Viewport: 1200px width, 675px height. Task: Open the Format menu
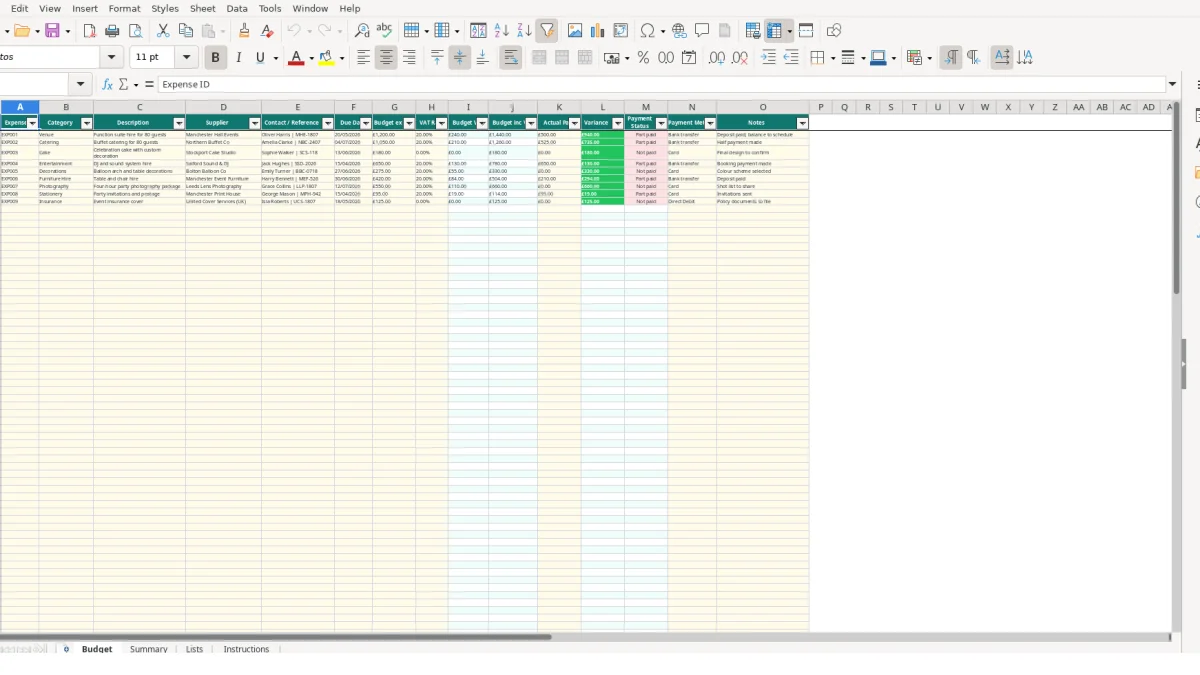click(x=124, y=8)
